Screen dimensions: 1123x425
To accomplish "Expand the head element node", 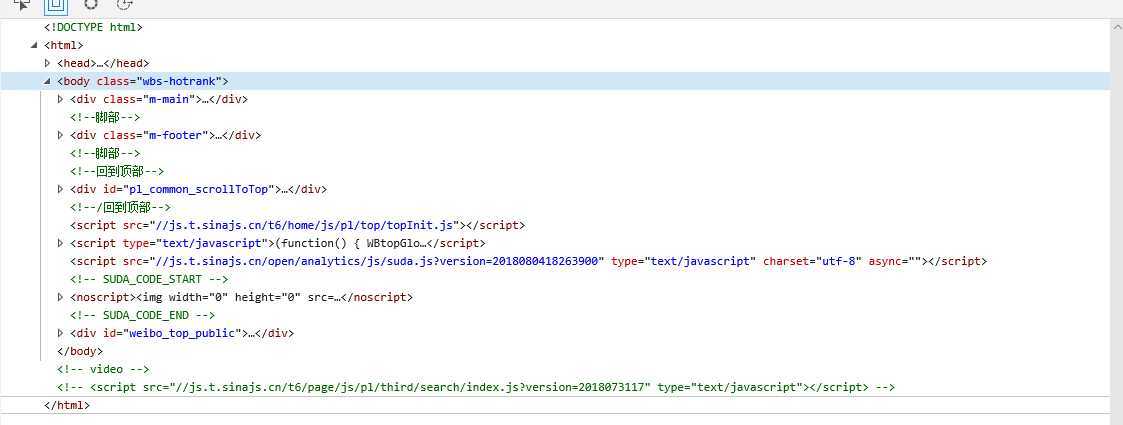I will [47, 63].
